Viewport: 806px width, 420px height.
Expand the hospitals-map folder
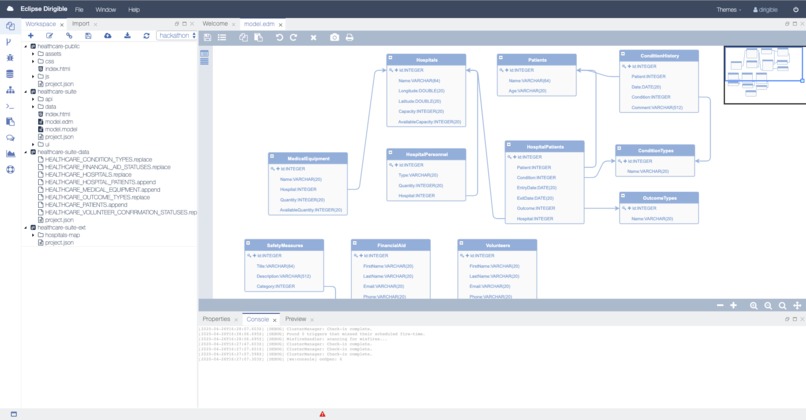(33, 235)
